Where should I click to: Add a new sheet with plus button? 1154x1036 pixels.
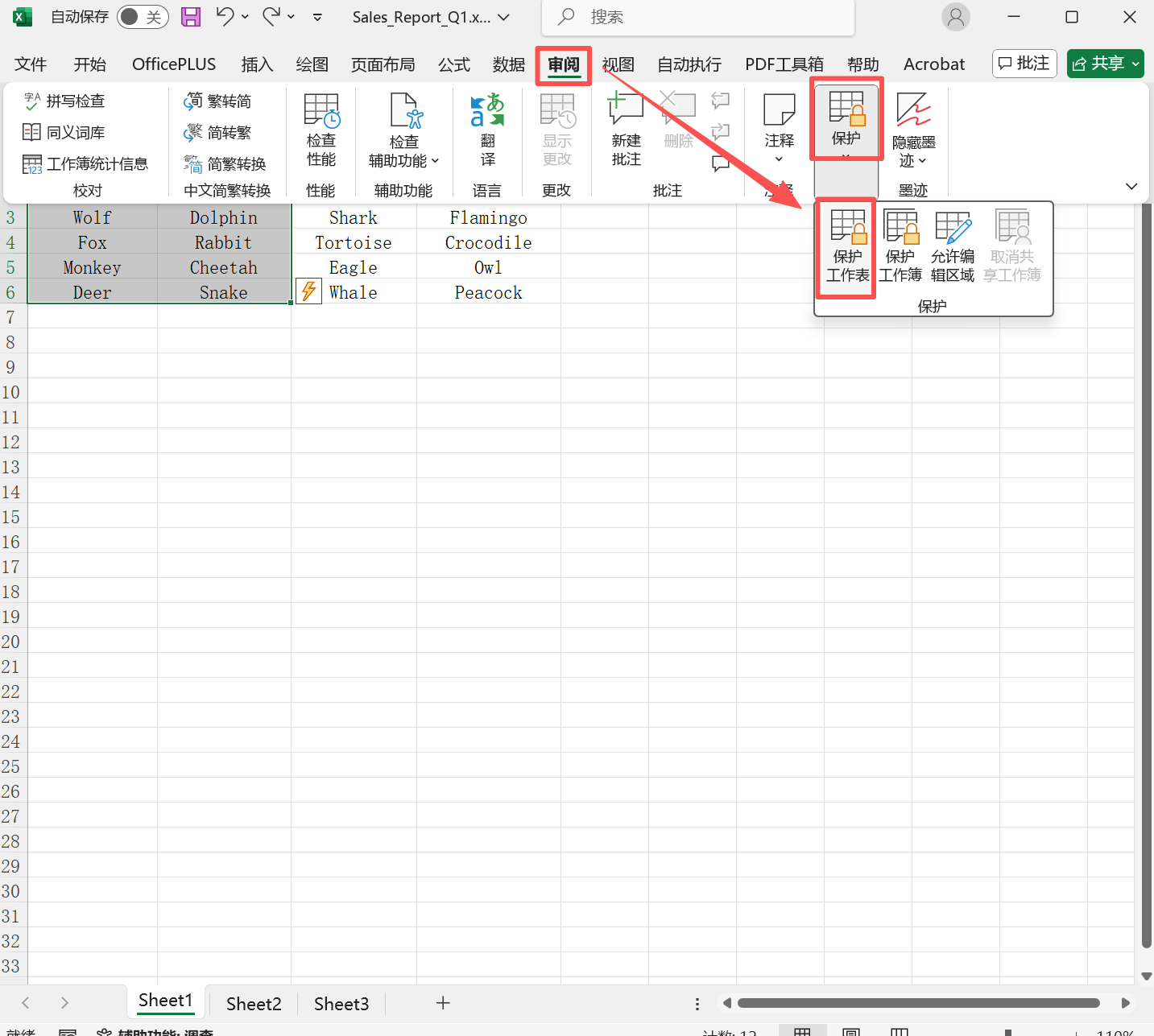coord(442,1003)
